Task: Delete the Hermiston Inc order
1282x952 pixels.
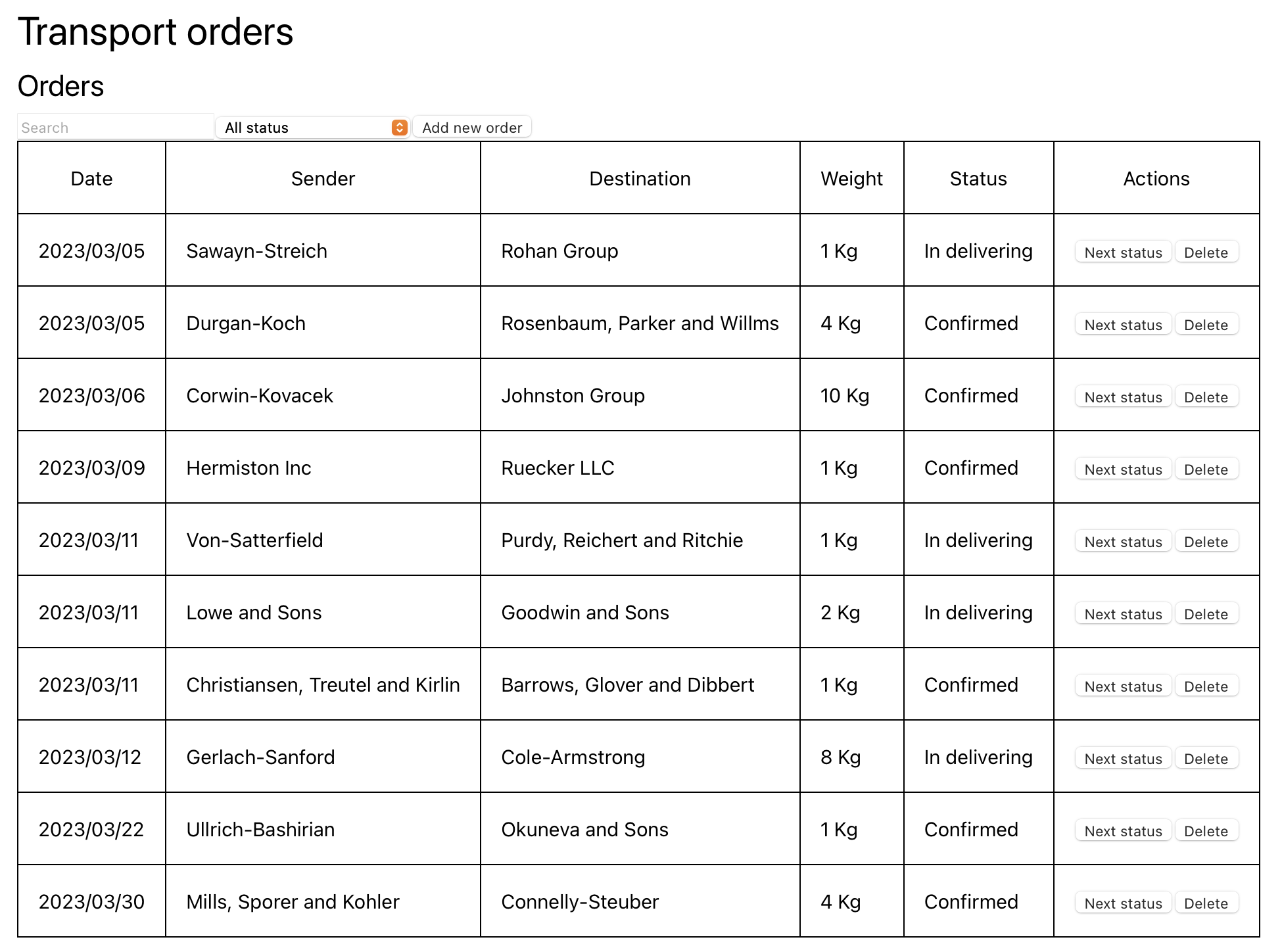Action: [x=1206, y=469]
